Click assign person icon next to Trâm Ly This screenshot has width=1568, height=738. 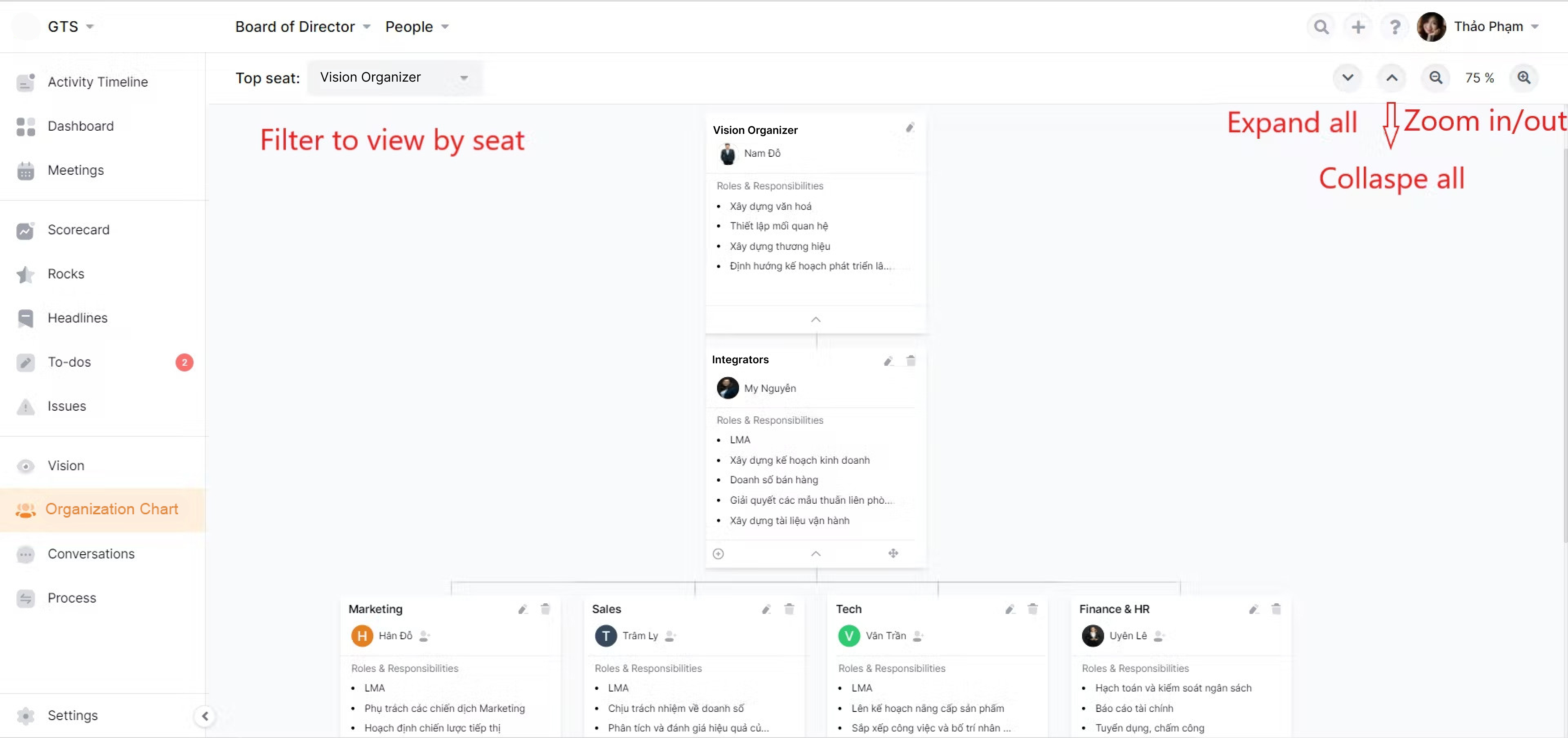tap(670, 636)
